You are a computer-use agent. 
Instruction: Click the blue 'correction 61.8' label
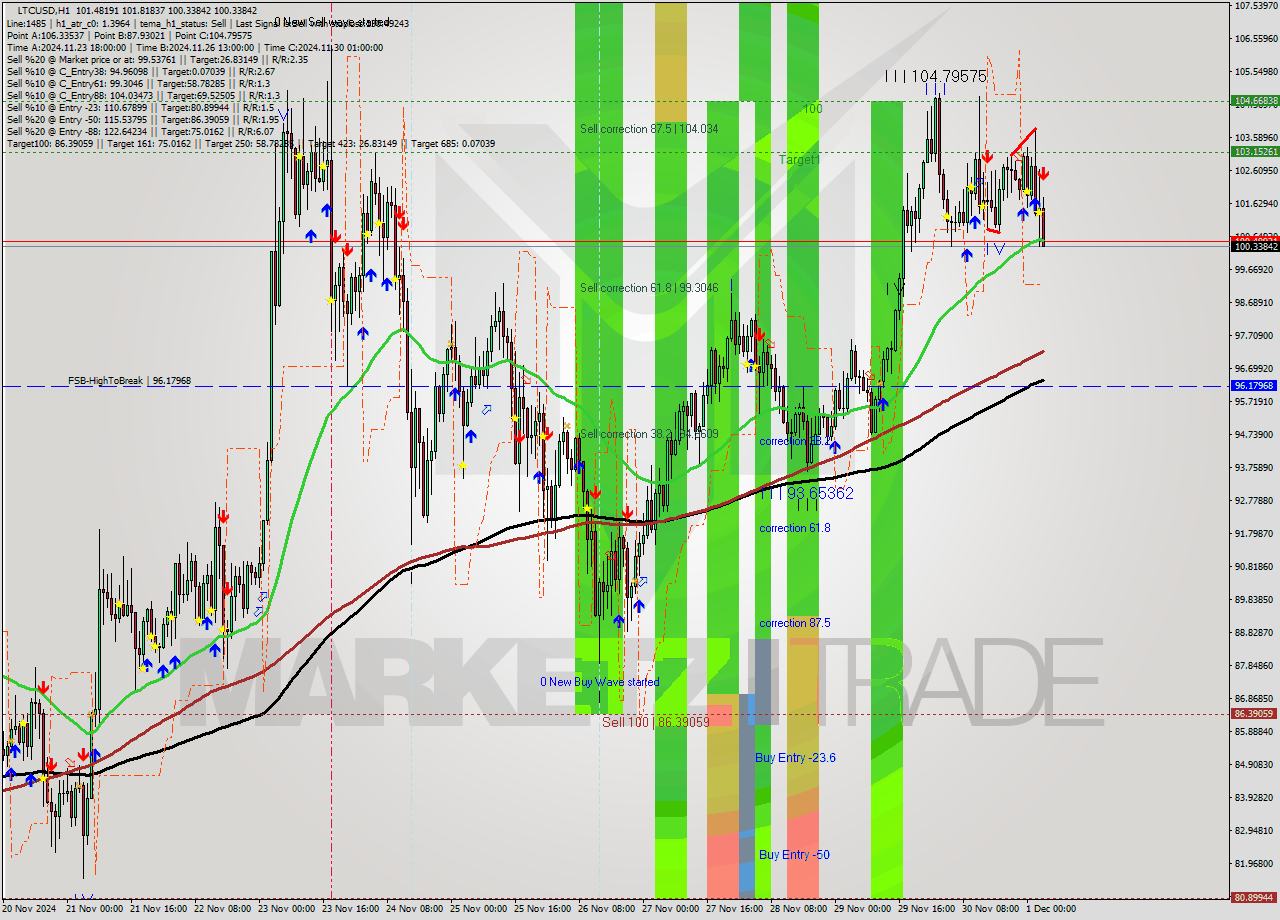[794, 528]
